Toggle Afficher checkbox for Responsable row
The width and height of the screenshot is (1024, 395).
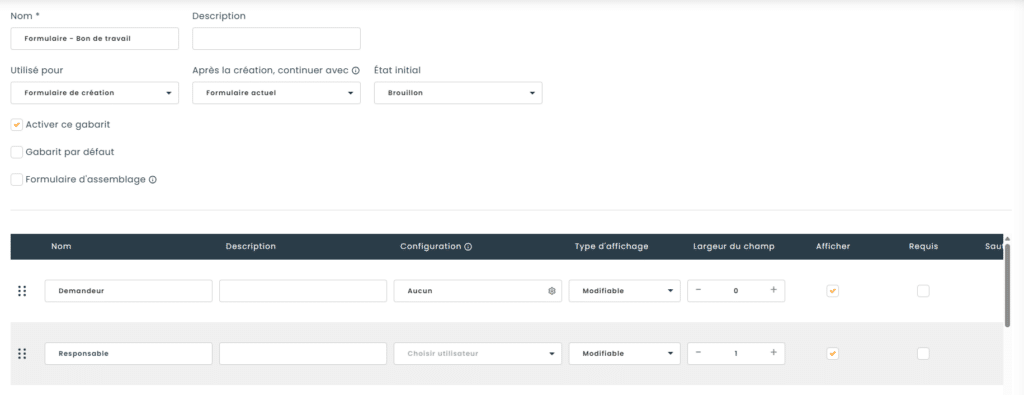833,353
